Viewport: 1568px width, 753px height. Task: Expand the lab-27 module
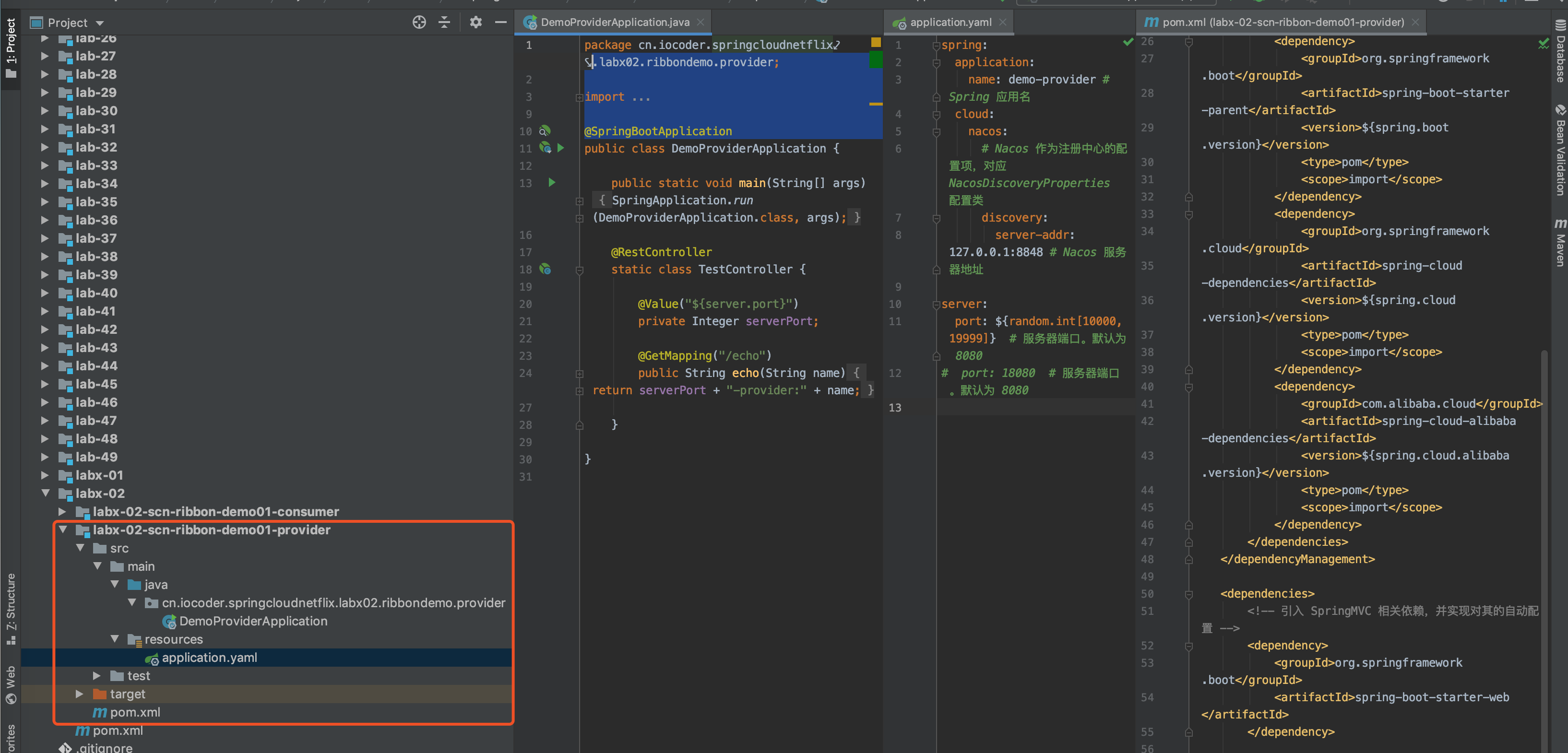point(45,56)
